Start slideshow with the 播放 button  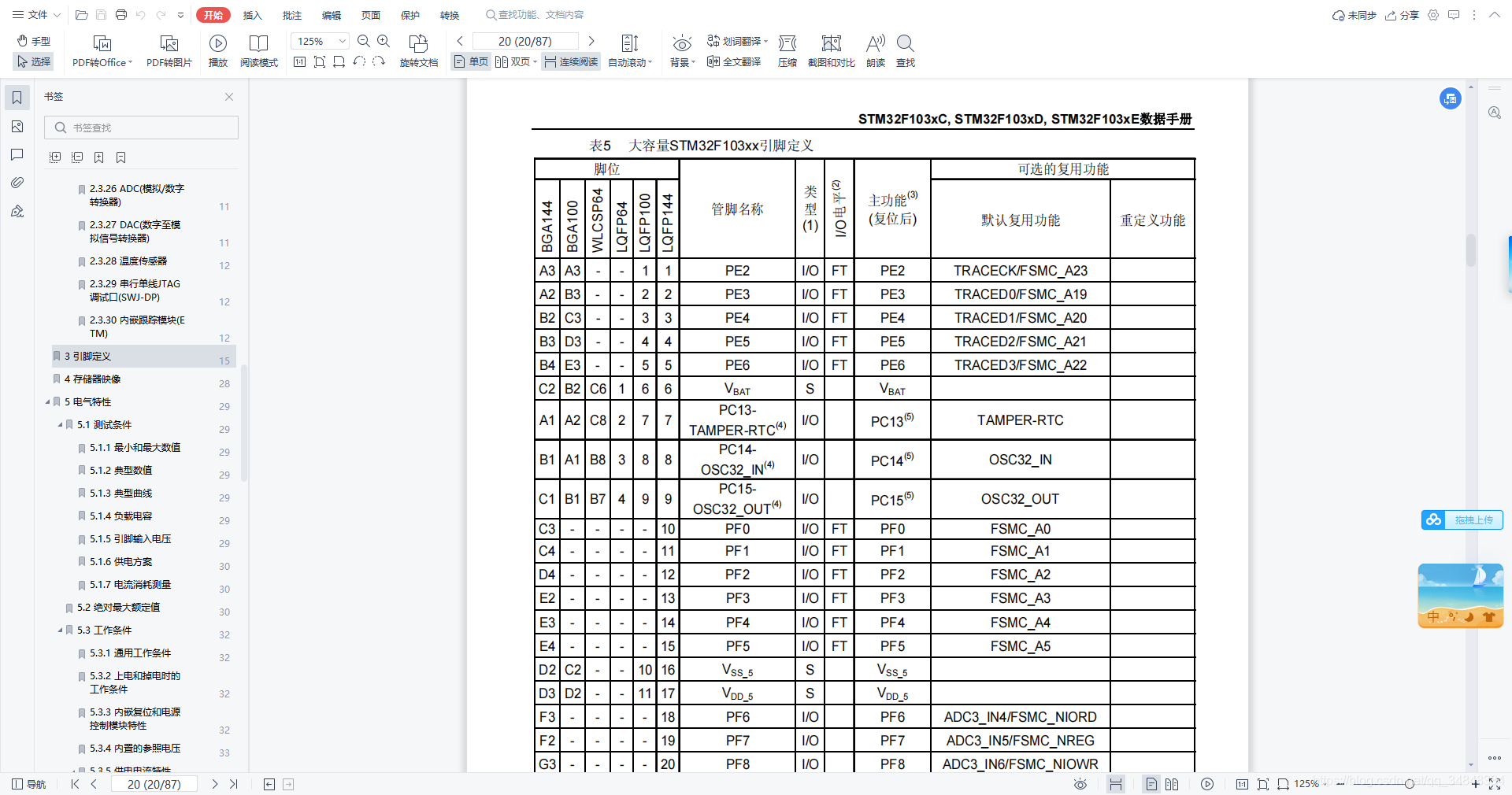tap(218, 51)
